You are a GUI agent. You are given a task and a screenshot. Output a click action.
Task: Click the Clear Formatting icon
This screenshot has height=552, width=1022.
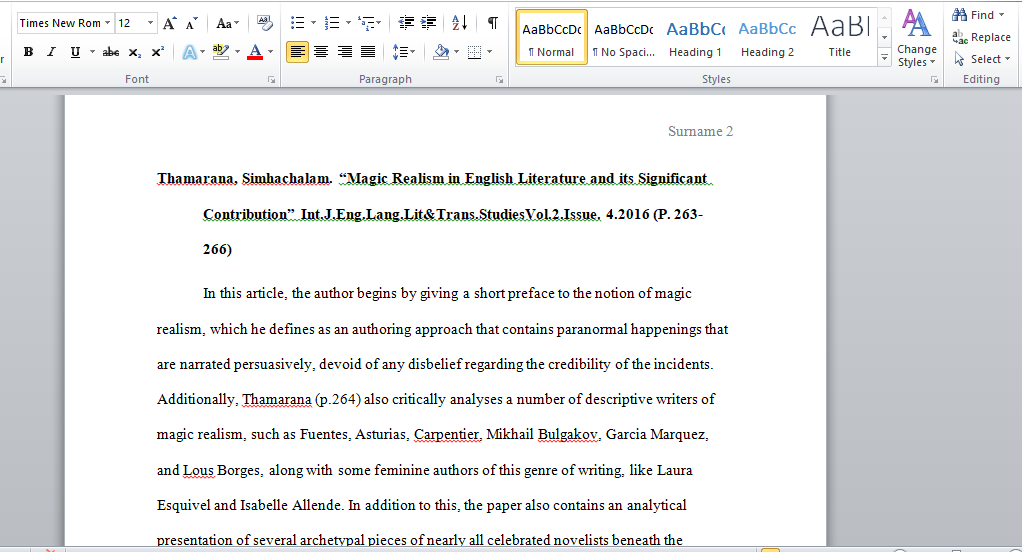[x=264, y=23]
